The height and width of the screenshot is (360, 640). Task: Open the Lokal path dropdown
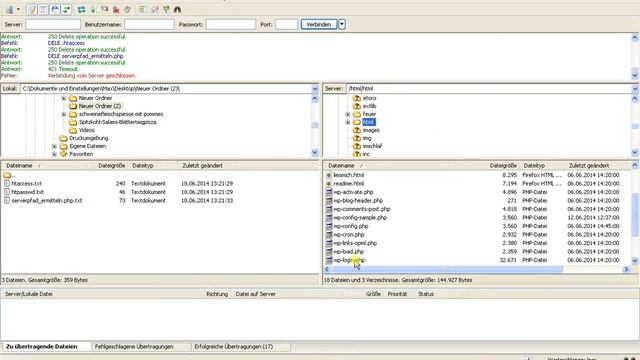click(x=315, y=89)
